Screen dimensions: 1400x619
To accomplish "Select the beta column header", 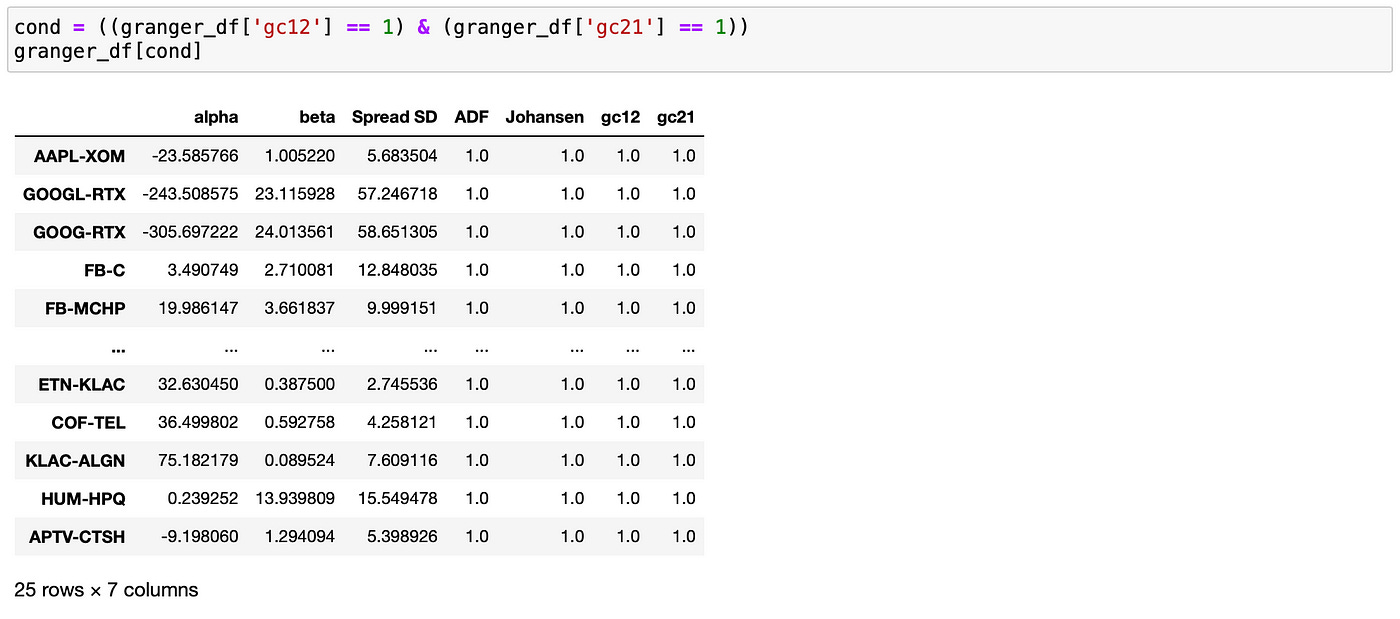I will 317,117.
